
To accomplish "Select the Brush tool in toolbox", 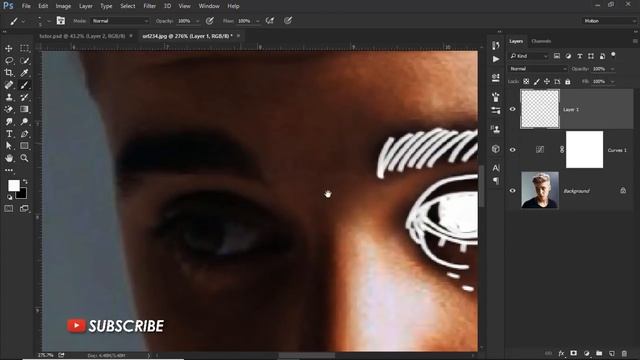I will coord(24,85).
